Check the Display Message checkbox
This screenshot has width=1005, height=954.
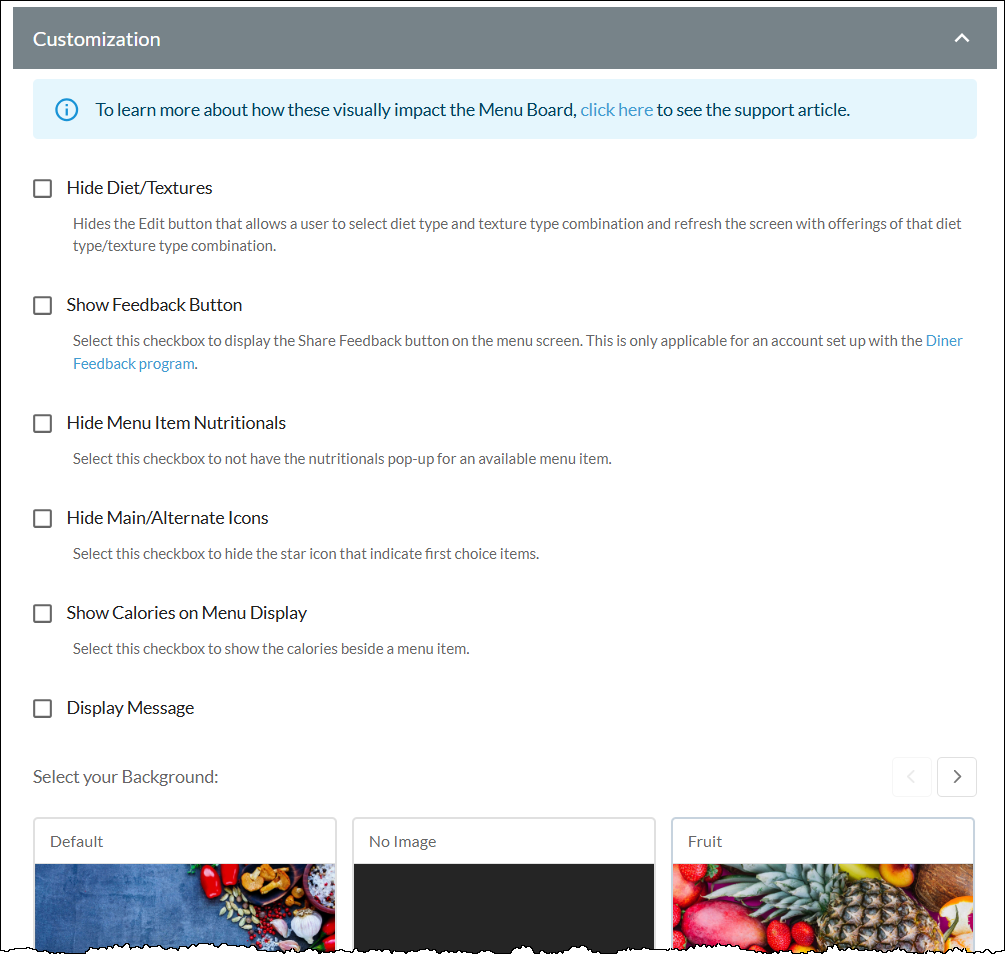tap(42, 708)
